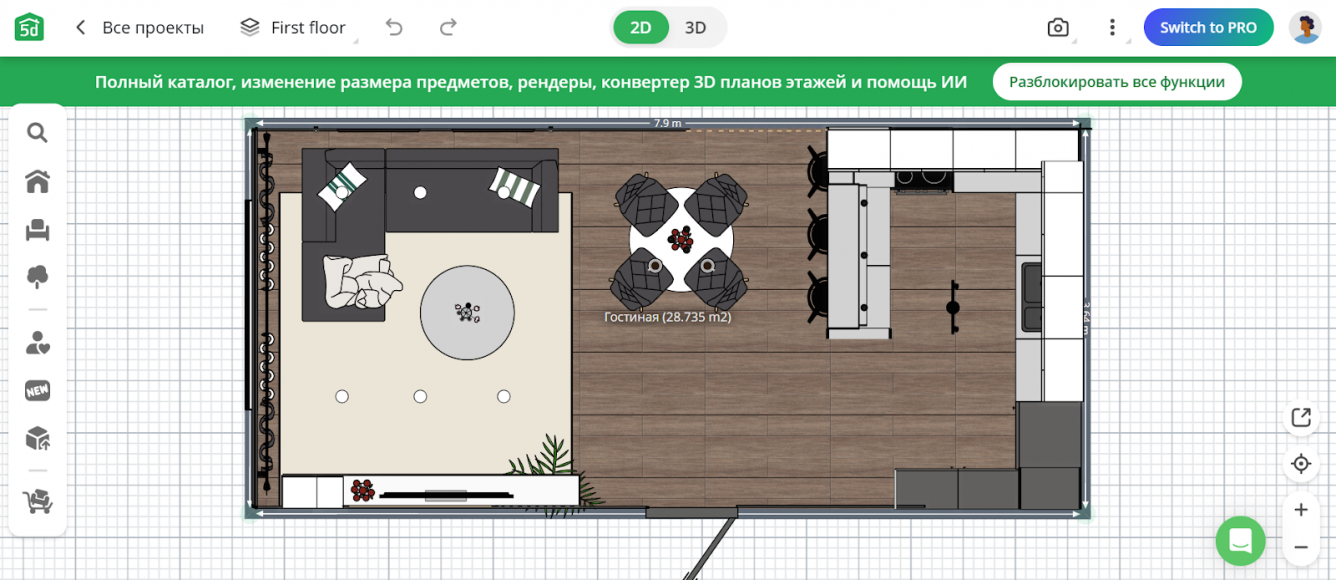This screenshot has width=1336, height=580.
Task: Switch to 3D view mode
Action: [696, 28]
